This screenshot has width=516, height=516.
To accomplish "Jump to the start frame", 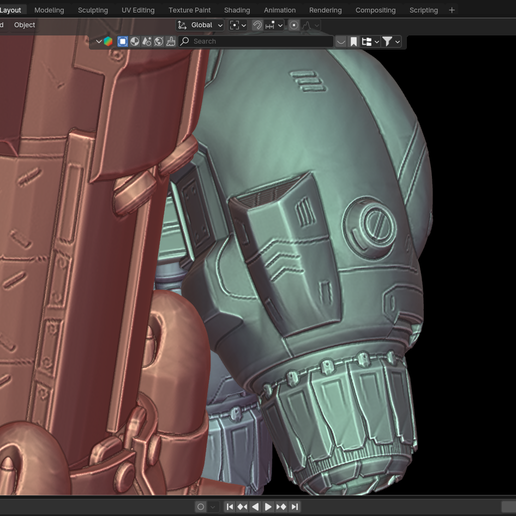I will pyautogui.click(x=230, y=507).
